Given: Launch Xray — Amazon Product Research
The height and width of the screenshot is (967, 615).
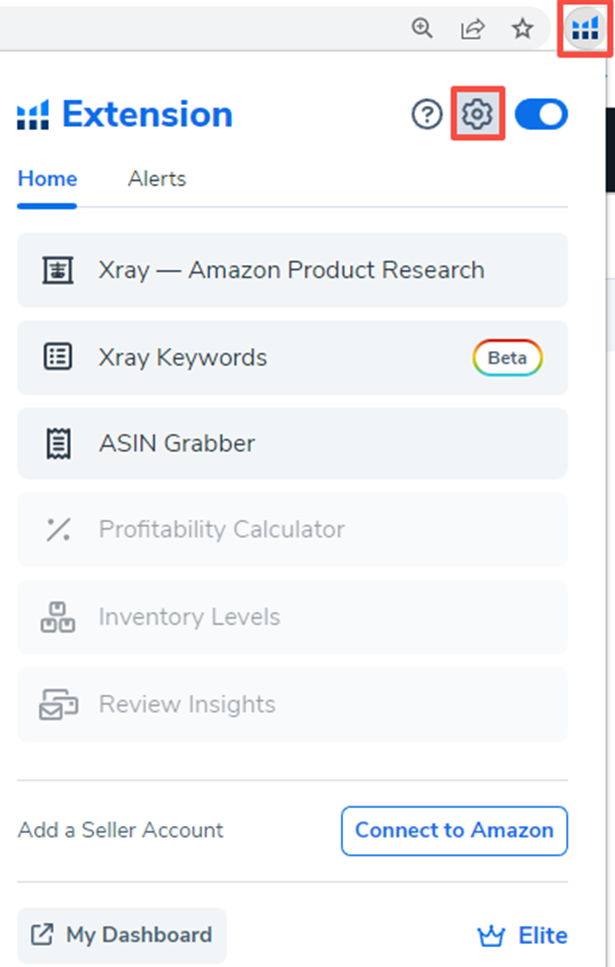Looking at the screenshot, I should click(291, 270).
